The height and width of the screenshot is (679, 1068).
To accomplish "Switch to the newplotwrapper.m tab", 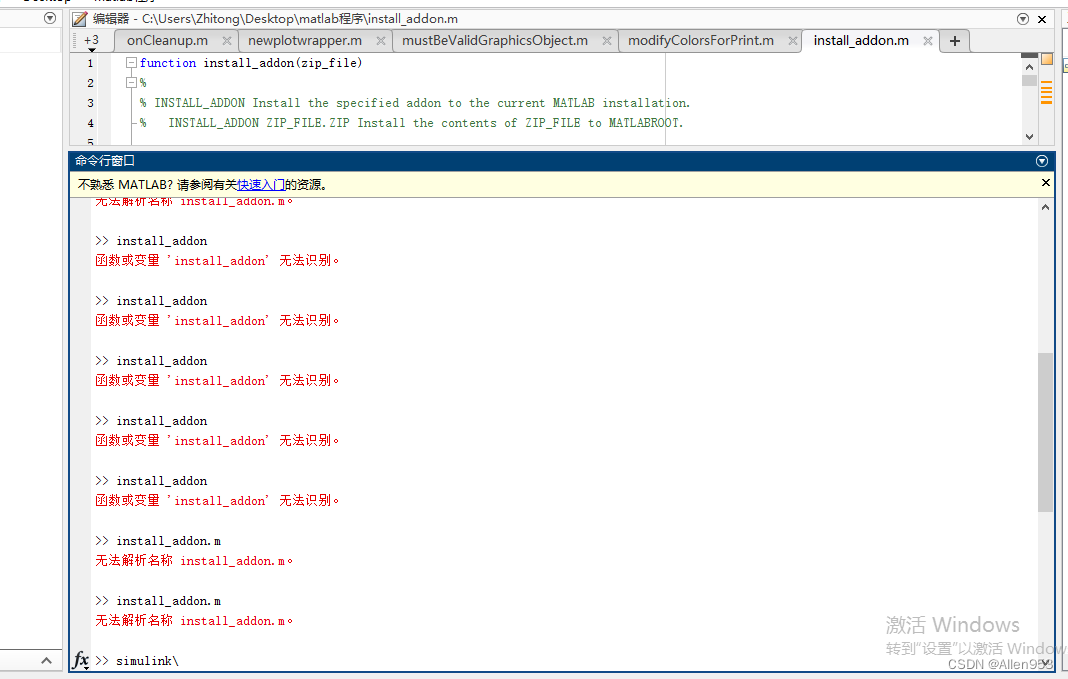I will click(304, 41).
